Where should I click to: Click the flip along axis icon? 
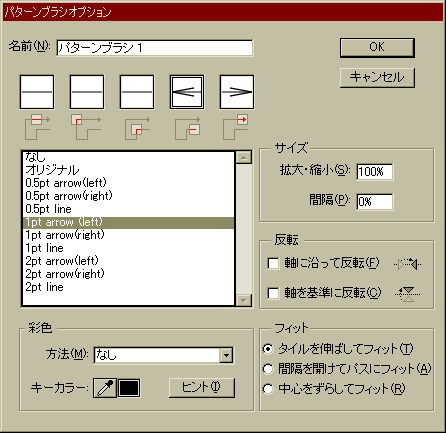pyautogui.click(x=407, y=264)
